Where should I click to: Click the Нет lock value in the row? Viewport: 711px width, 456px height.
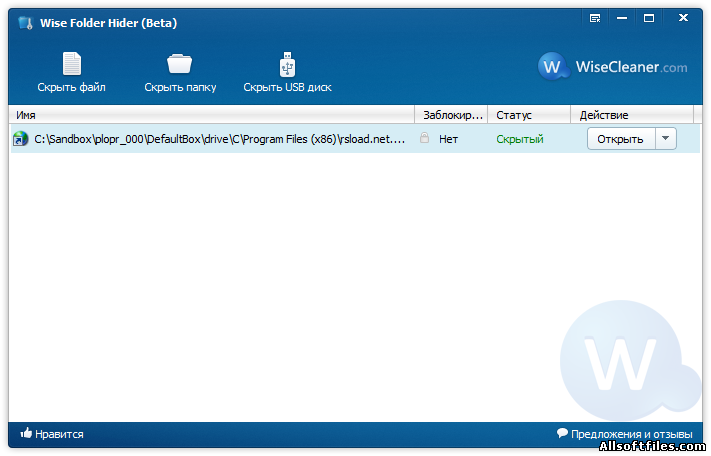(x=448, y=139)
